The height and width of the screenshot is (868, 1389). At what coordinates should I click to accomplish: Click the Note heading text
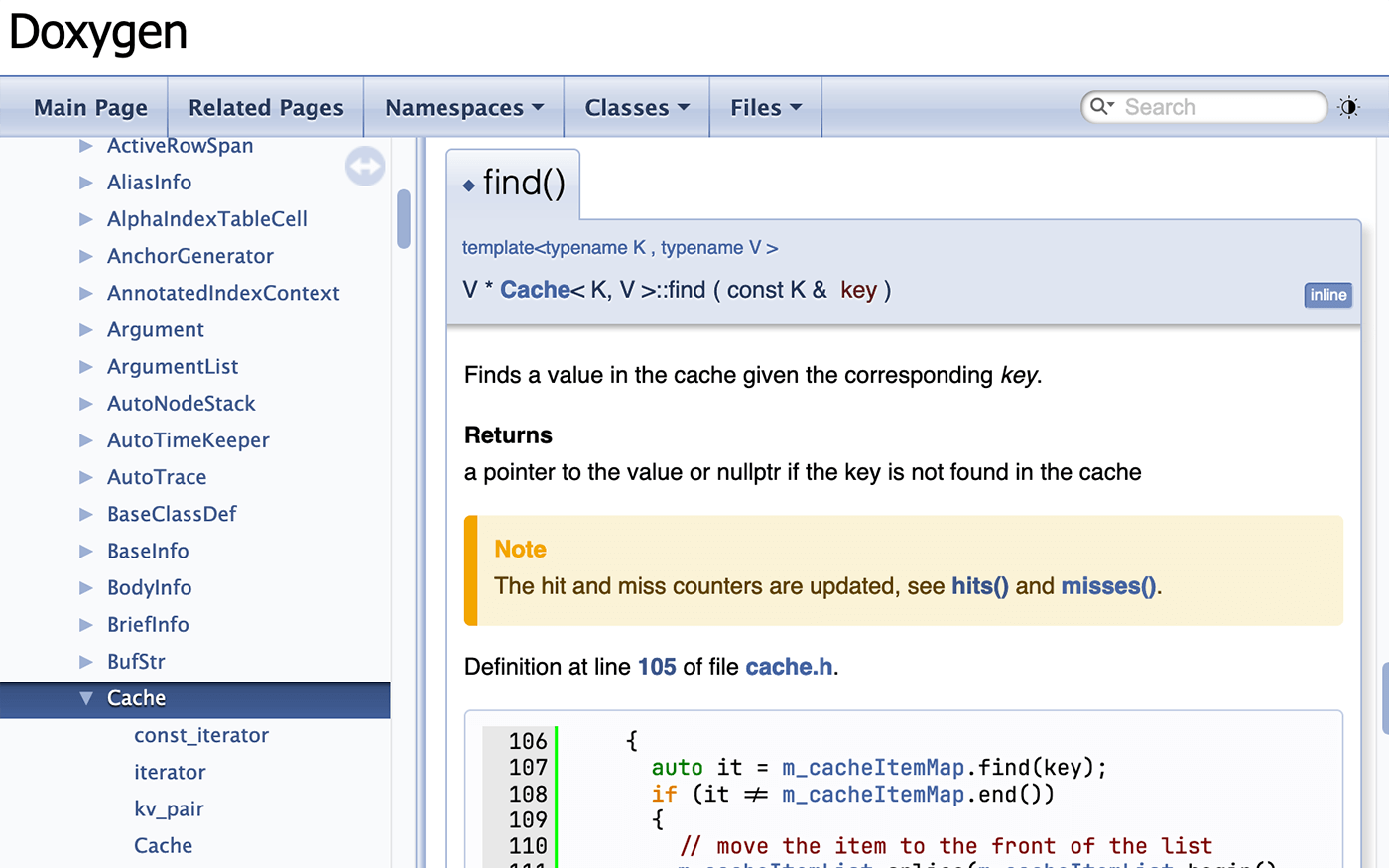(x=521, y=550)
